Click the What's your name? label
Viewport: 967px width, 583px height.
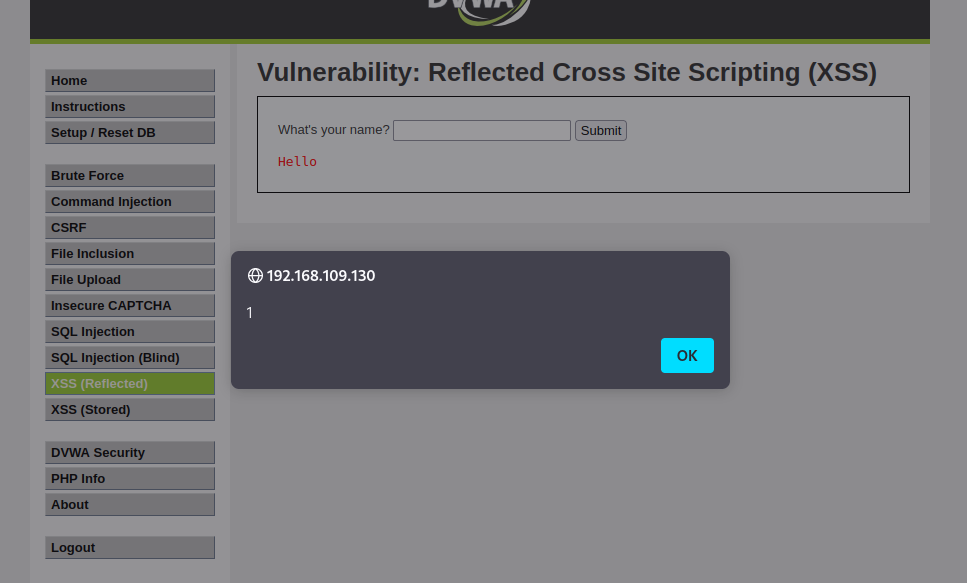(x=334, y=130)
